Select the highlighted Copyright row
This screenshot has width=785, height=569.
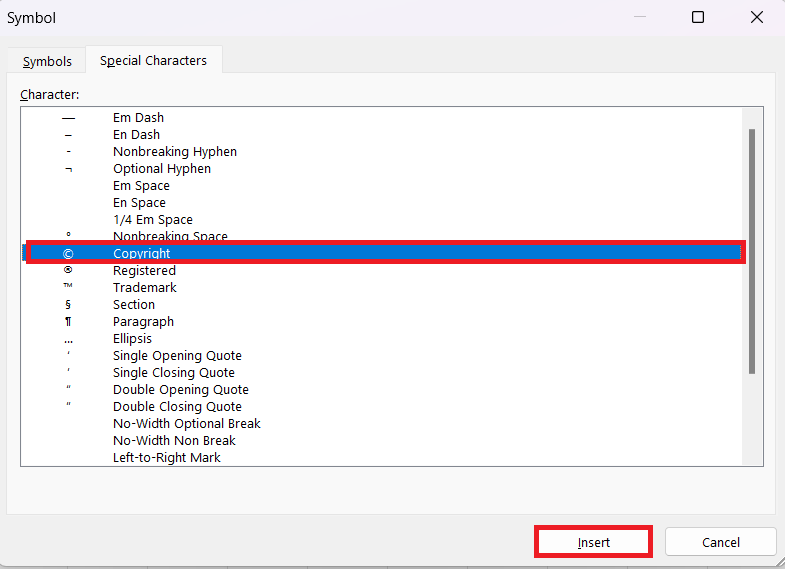tap(382, 253)
